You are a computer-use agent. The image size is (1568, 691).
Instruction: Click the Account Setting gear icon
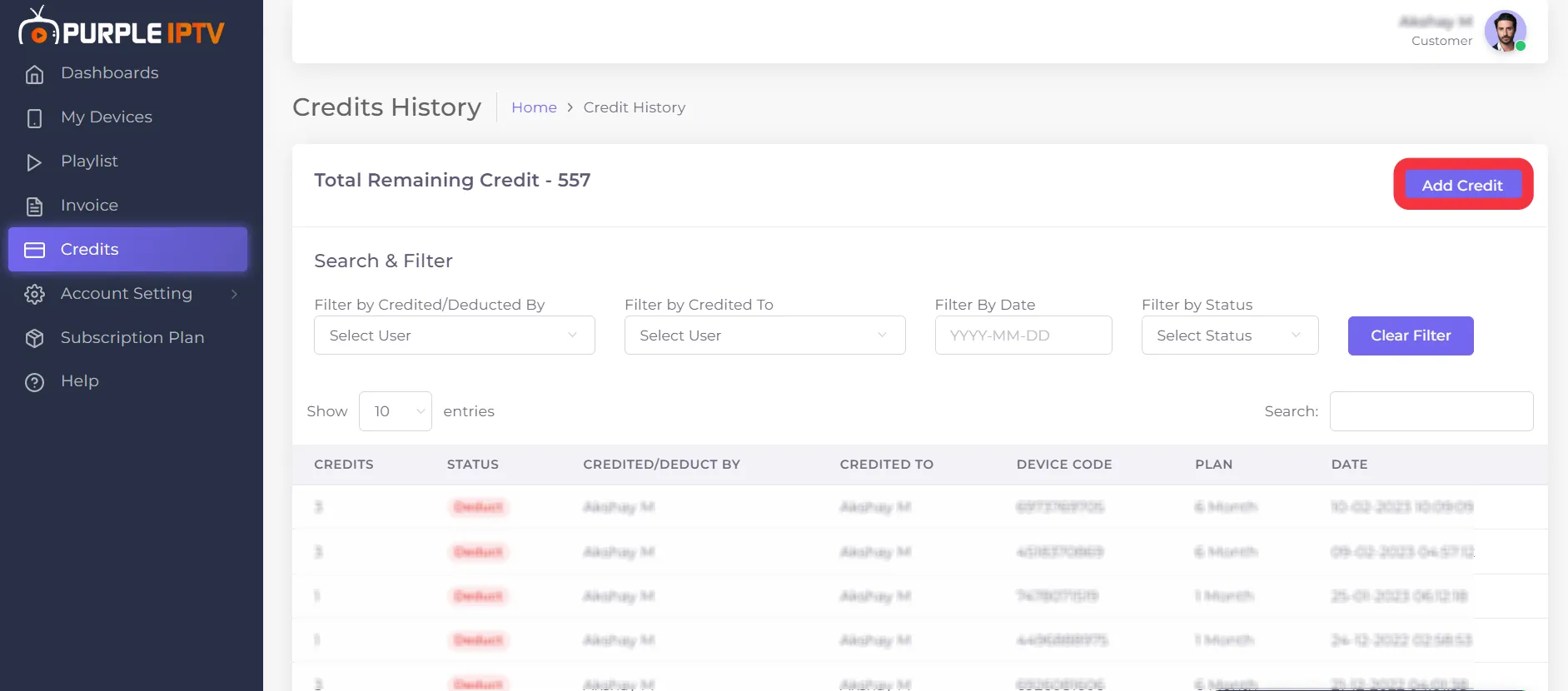[34, 294]
